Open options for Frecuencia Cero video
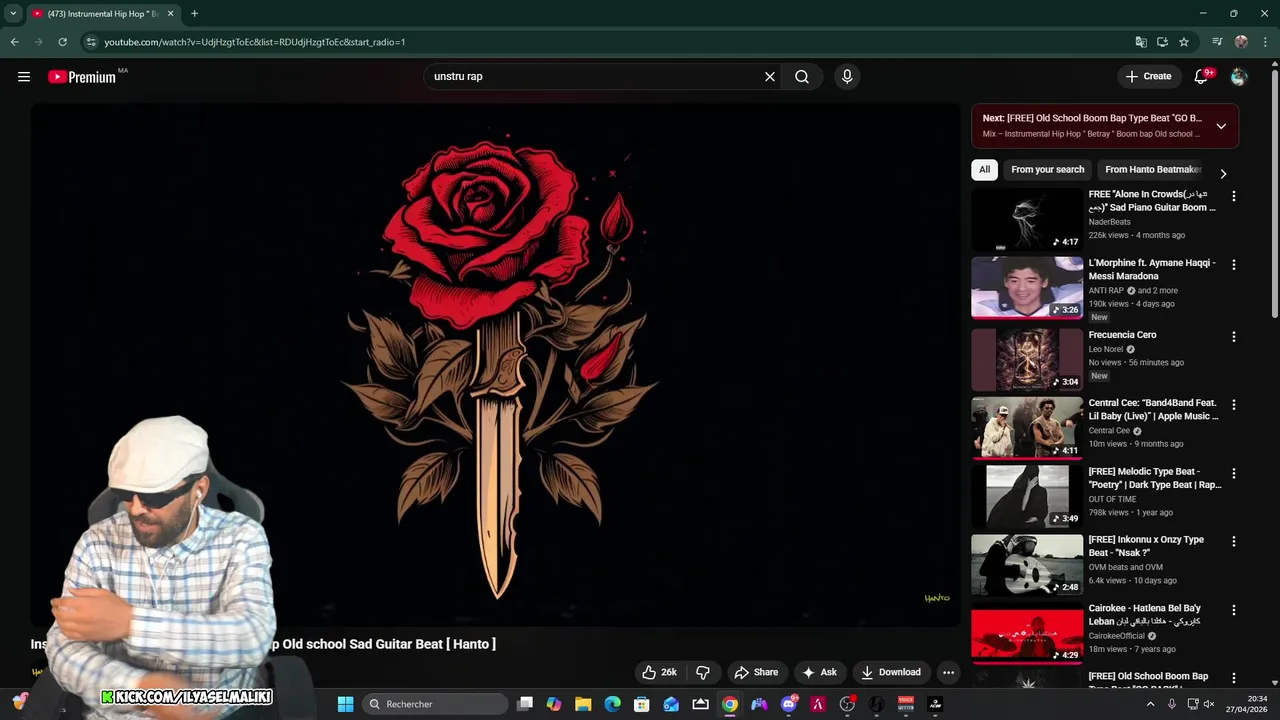Viewport: 1280px width, 720px height. click(1234, 337)
